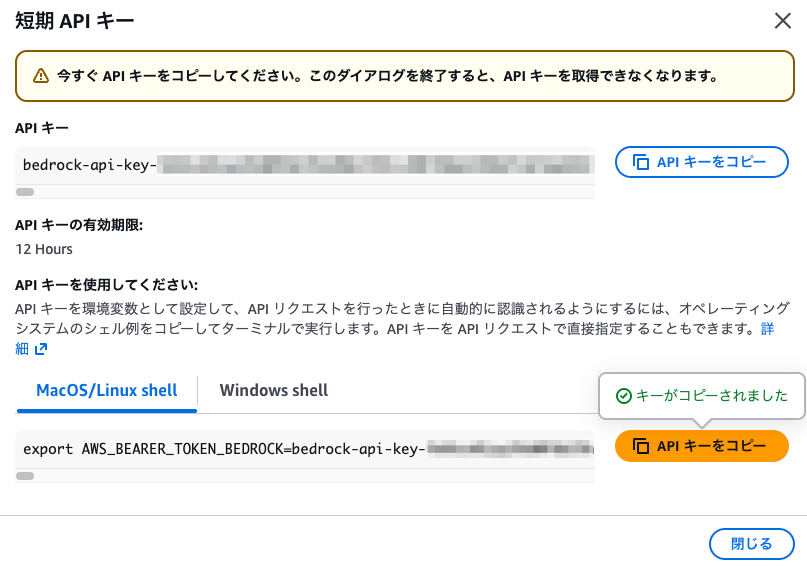Close the 短期 API キー dialog with X
The image size is (807, 566).
click(x=783, y=20)
